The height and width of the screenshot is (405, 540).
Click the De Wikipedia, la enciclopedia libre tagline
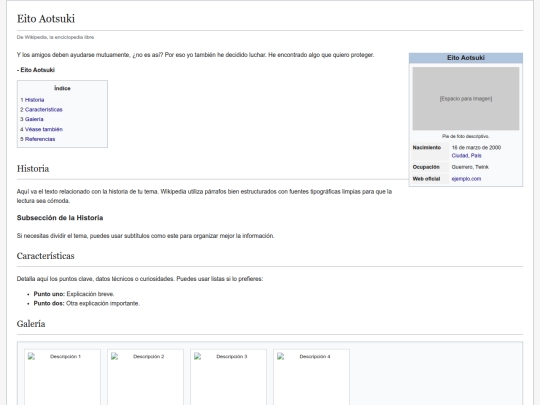pos(55,37)
